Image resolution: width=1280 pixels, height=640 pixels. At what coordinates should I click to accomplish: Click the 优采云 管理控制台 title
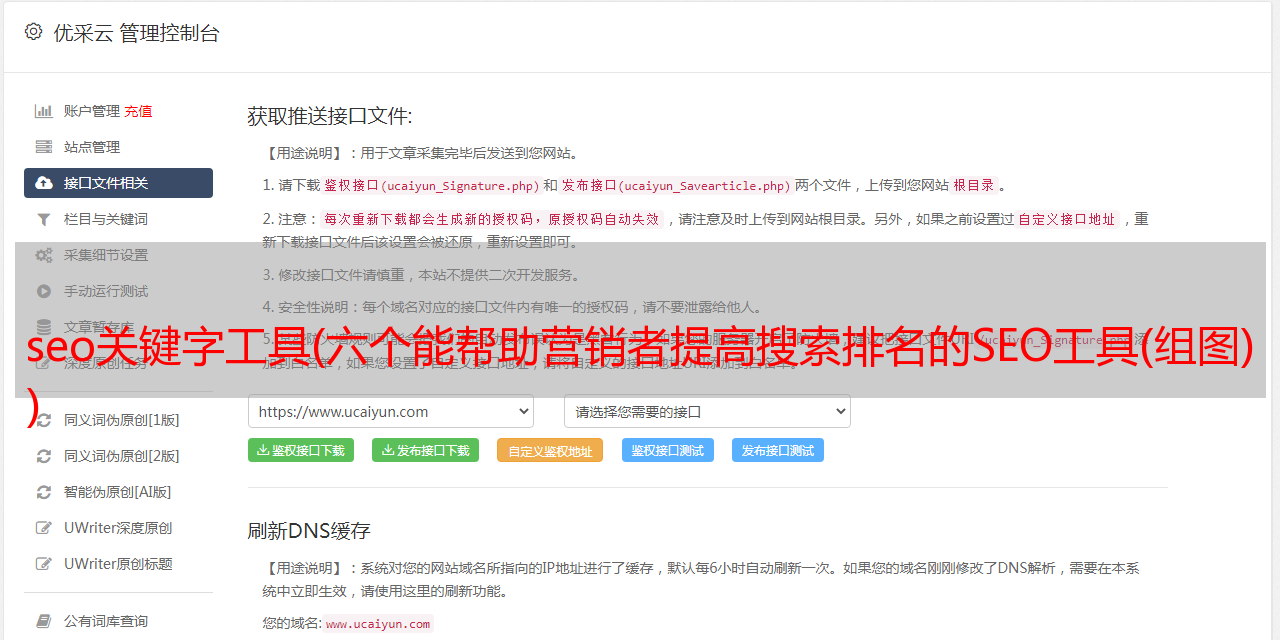136,33
